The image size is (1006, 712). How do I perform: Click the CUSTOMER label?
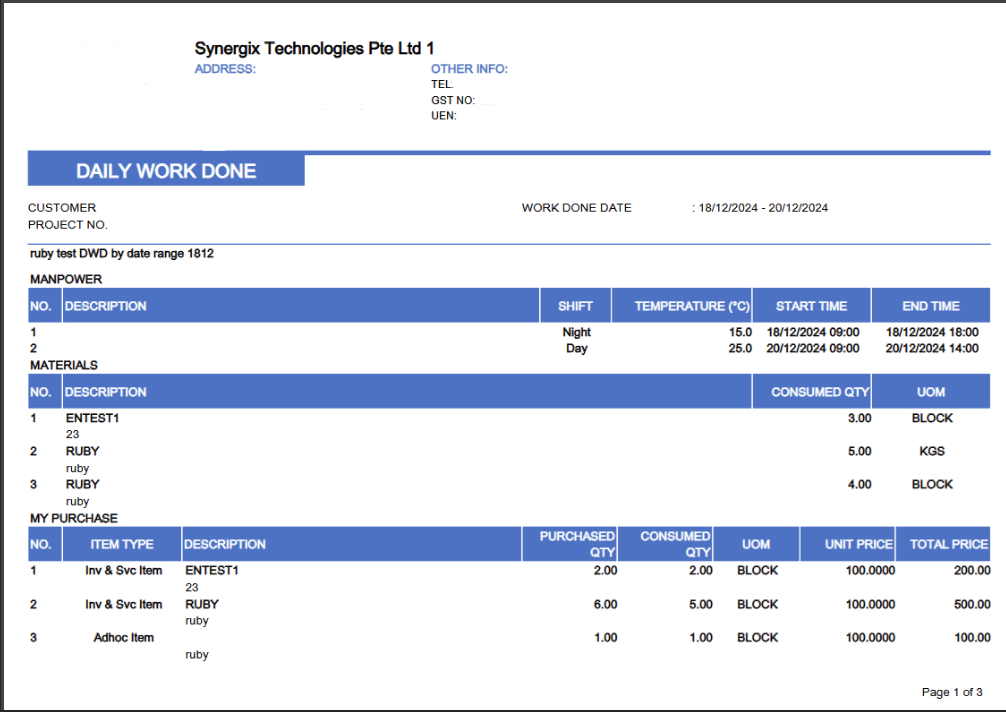pyautogui.click(x=61, y=207)
